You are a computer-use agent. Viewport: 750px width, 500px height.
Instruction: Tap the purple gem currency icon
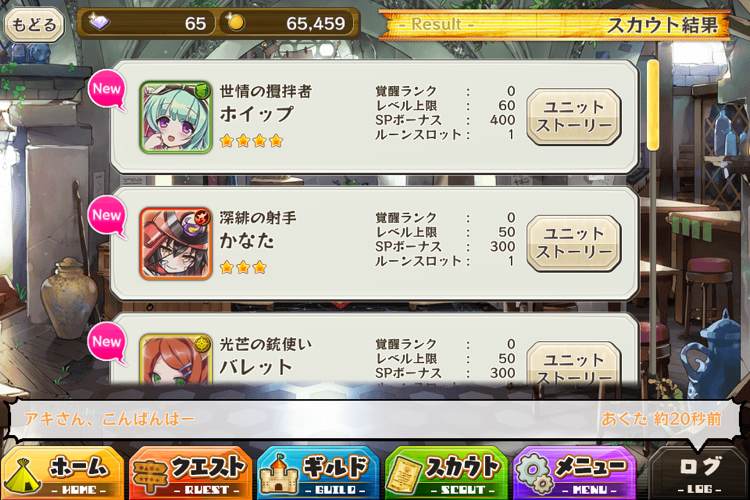(99, 22)
